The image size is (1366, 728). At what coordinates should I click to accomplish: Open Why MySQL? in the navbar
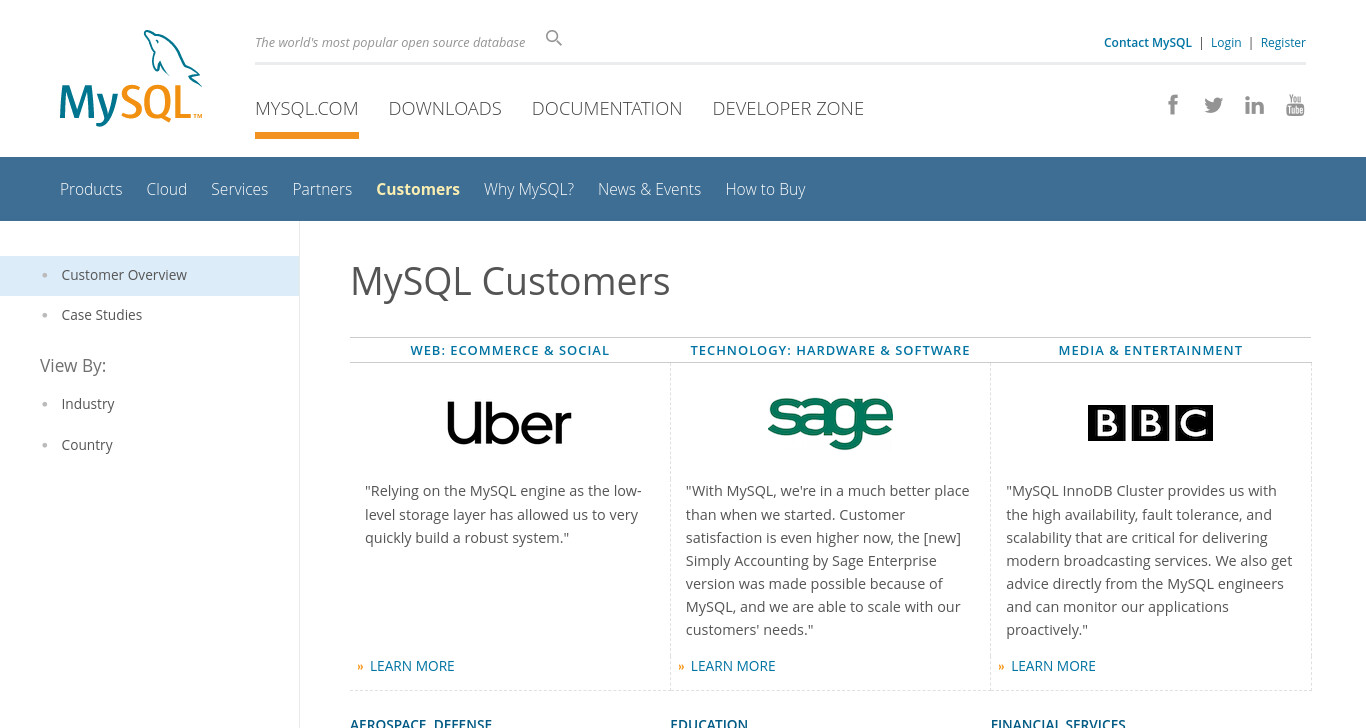click(x=529, y=189)
